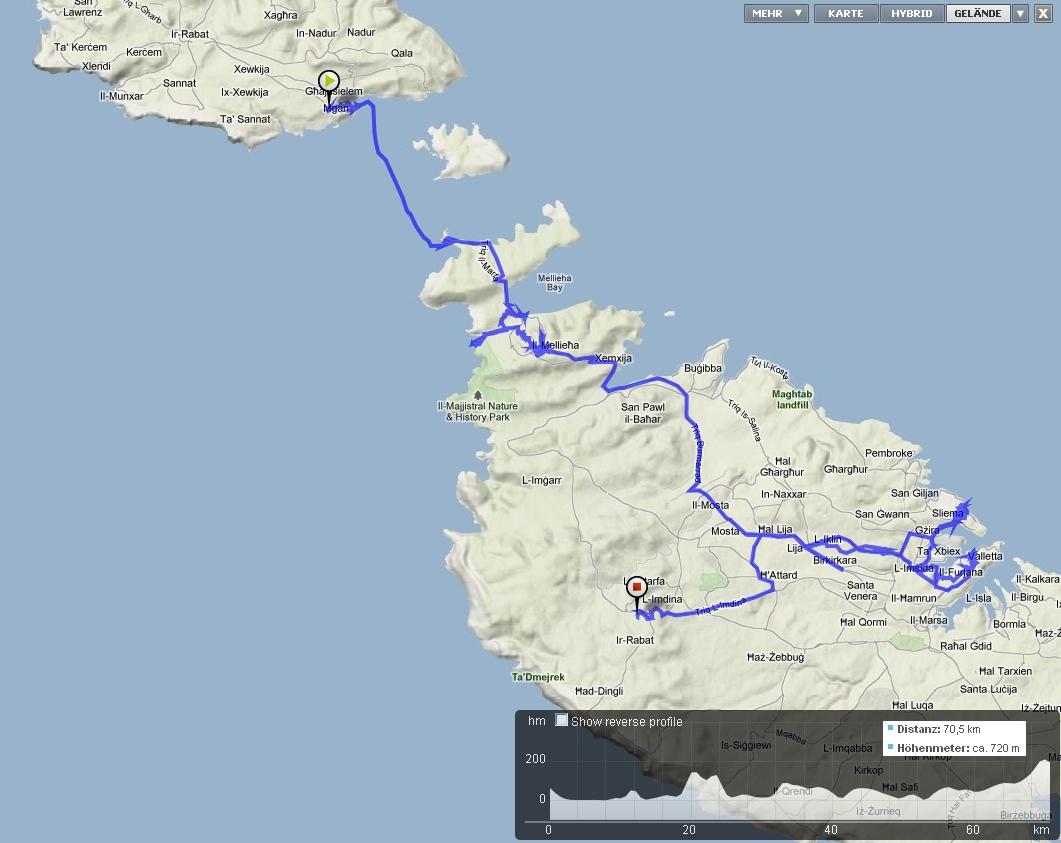Click the Mellieħa Bay label
1061x843 pixels.
click(555, 282)
